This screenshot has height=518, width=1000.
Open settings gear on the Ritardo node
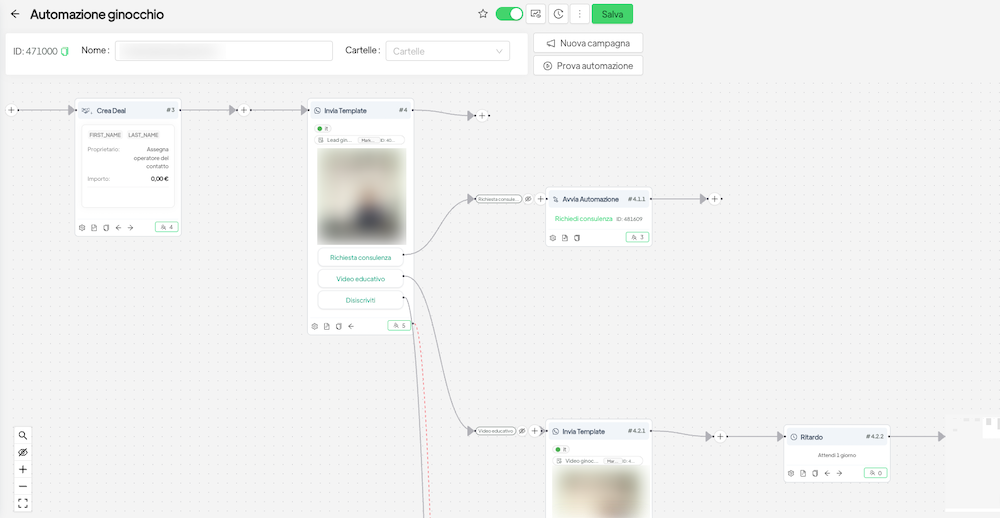[791, 473]
